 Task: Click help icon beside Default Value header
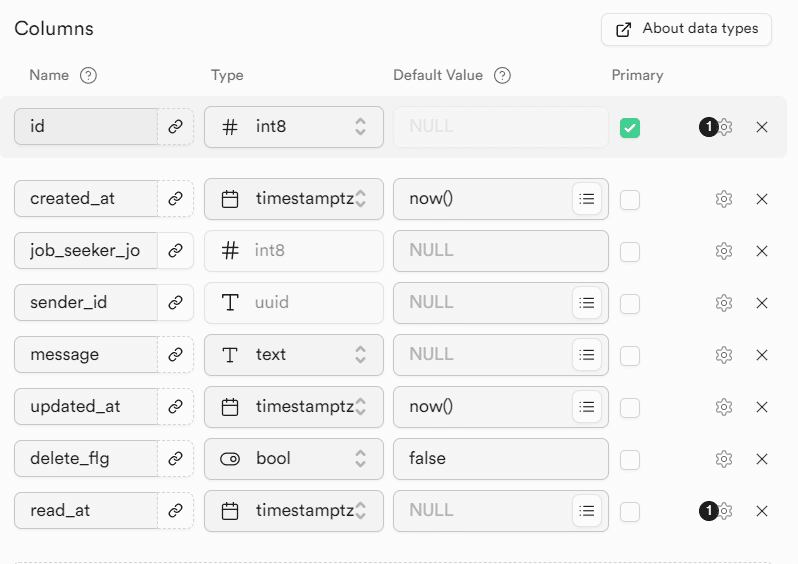pyautogui.click(x=503, y=76)
